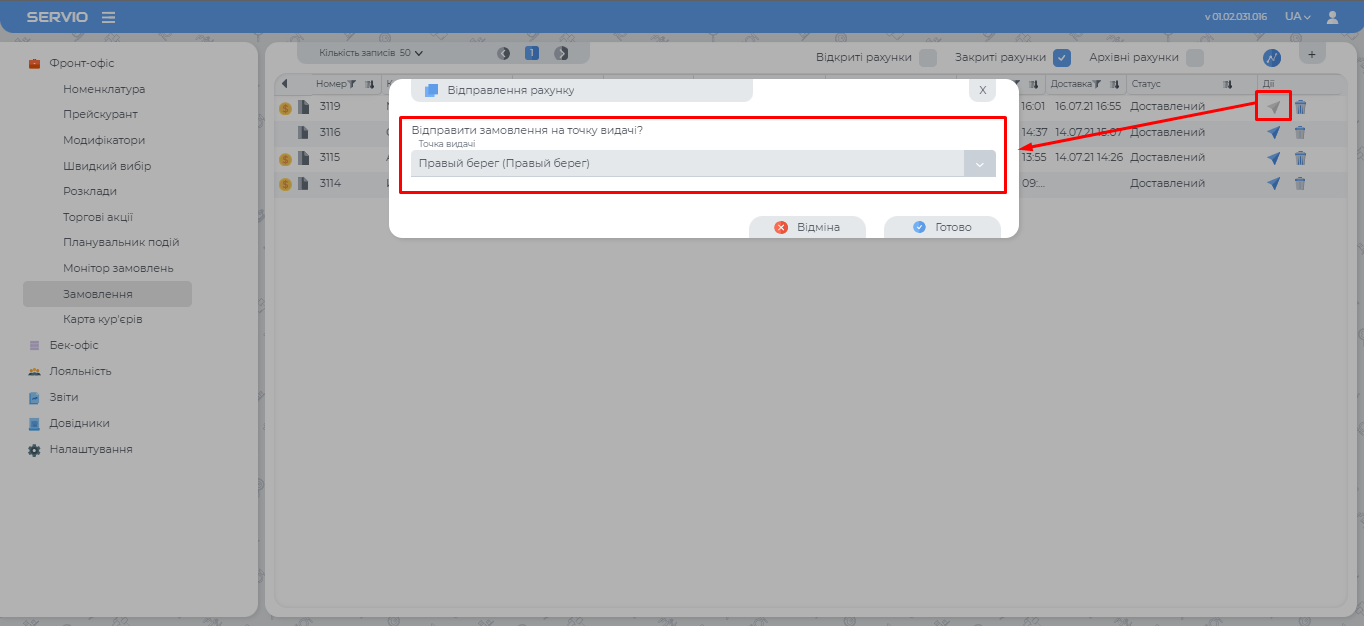Open the user profile icon

coord(1332,17)
